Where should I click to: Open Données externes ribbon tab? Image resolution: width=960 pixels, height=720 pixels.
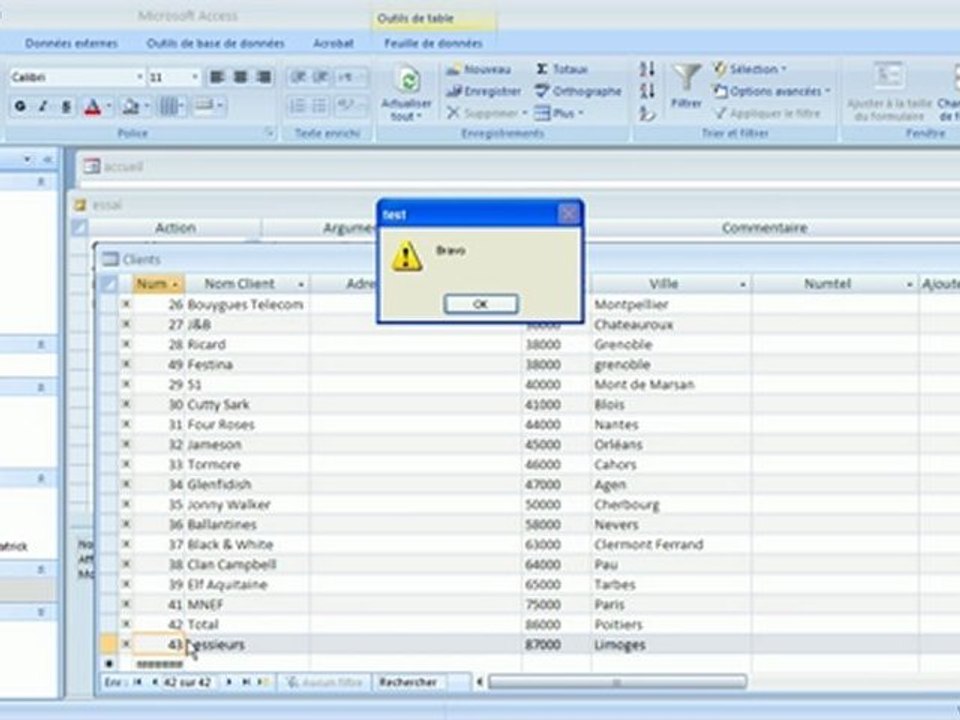pos(71,43)
